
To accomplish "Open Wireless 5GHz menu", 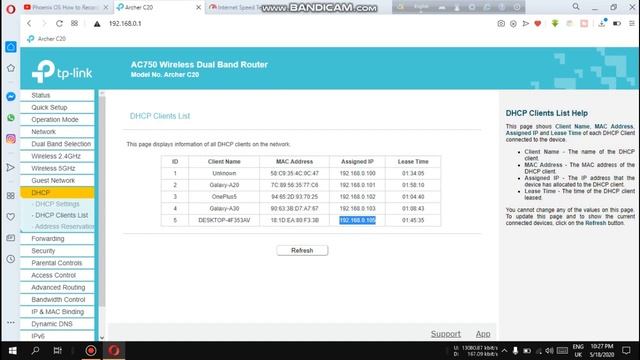I will click(57, 169).
